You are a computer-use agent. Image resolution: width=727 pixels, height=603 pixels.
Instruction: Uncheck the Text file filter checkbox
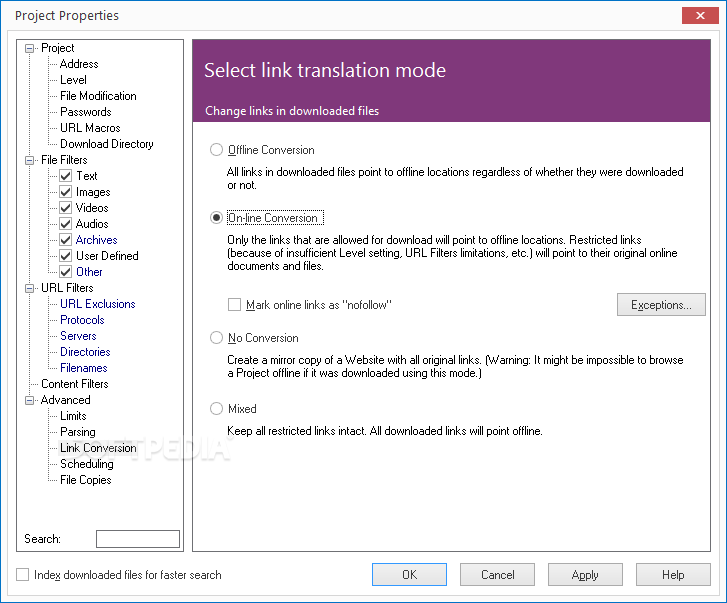tap(66, 176)
